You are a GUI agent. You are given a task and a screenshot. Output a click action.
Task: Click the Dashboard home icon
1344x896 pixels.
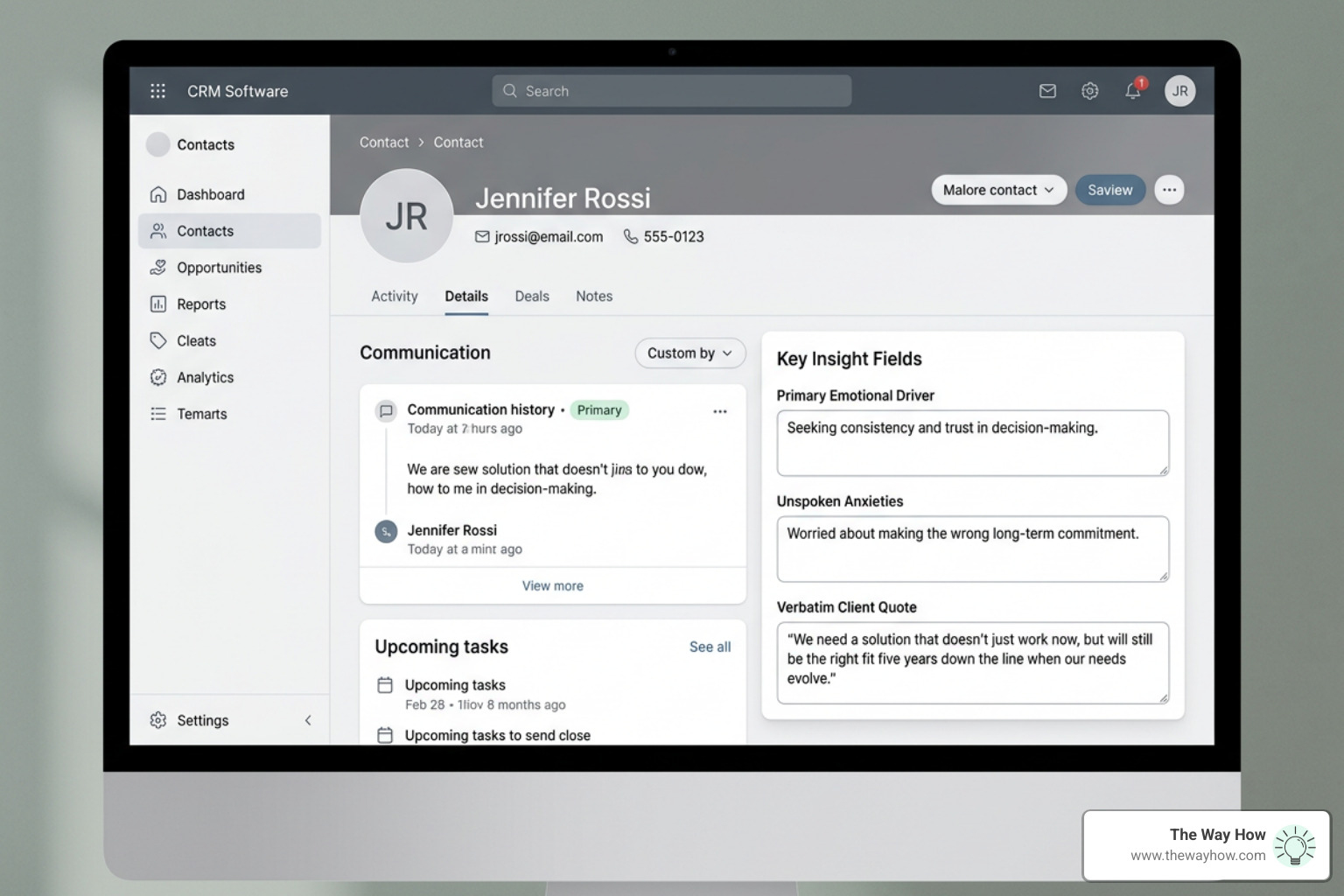pos(158,194)
